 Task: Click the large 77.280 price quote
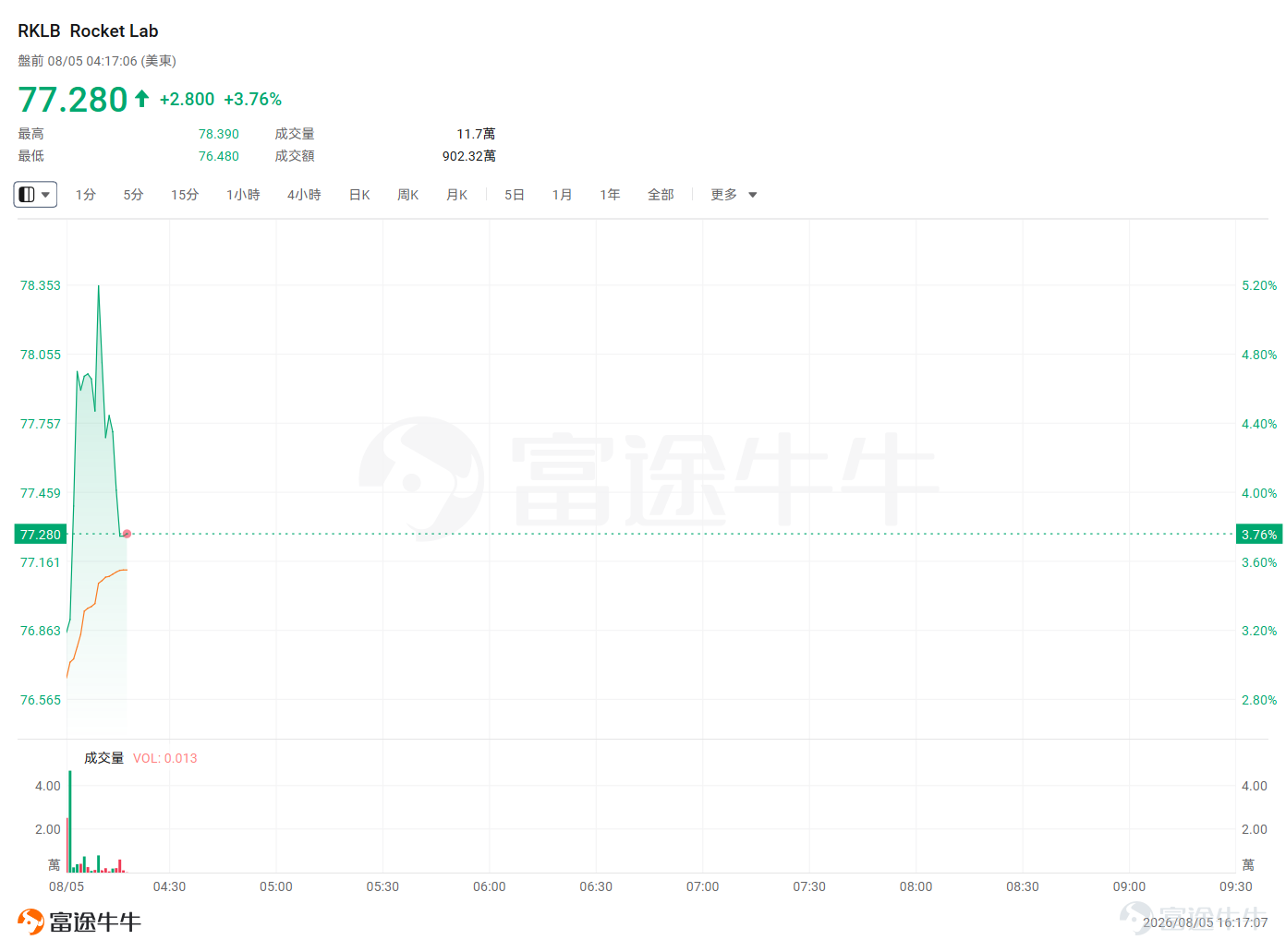(x=73, y=100)
